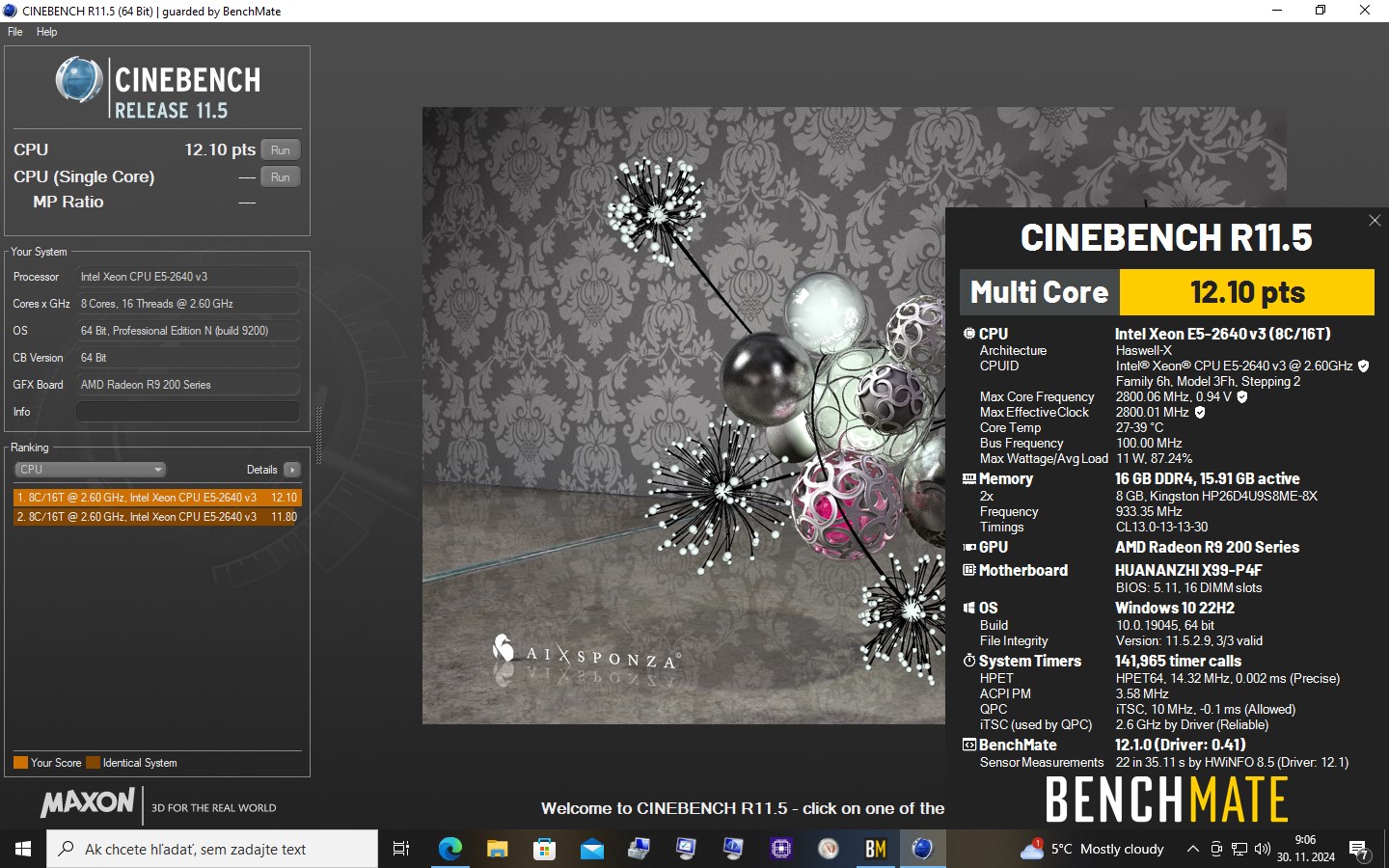1389x868 pixels.
Task: Run the CPU (Single Core) benchmark
Action: (x=281, y=176)
